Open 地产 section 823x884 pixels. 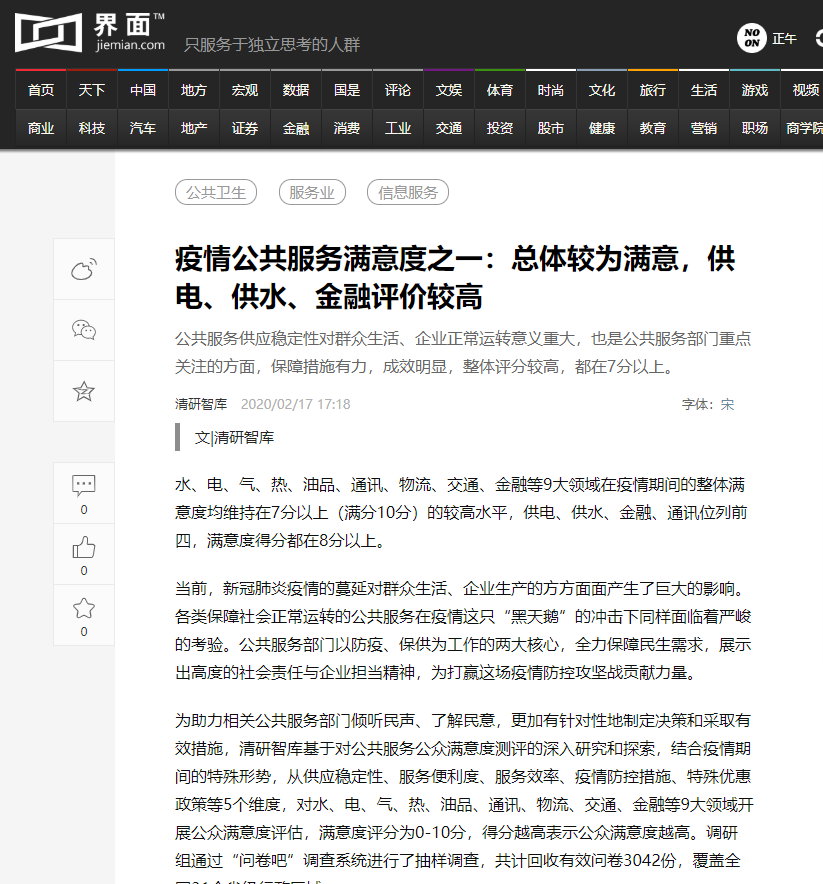pos(194,128)
